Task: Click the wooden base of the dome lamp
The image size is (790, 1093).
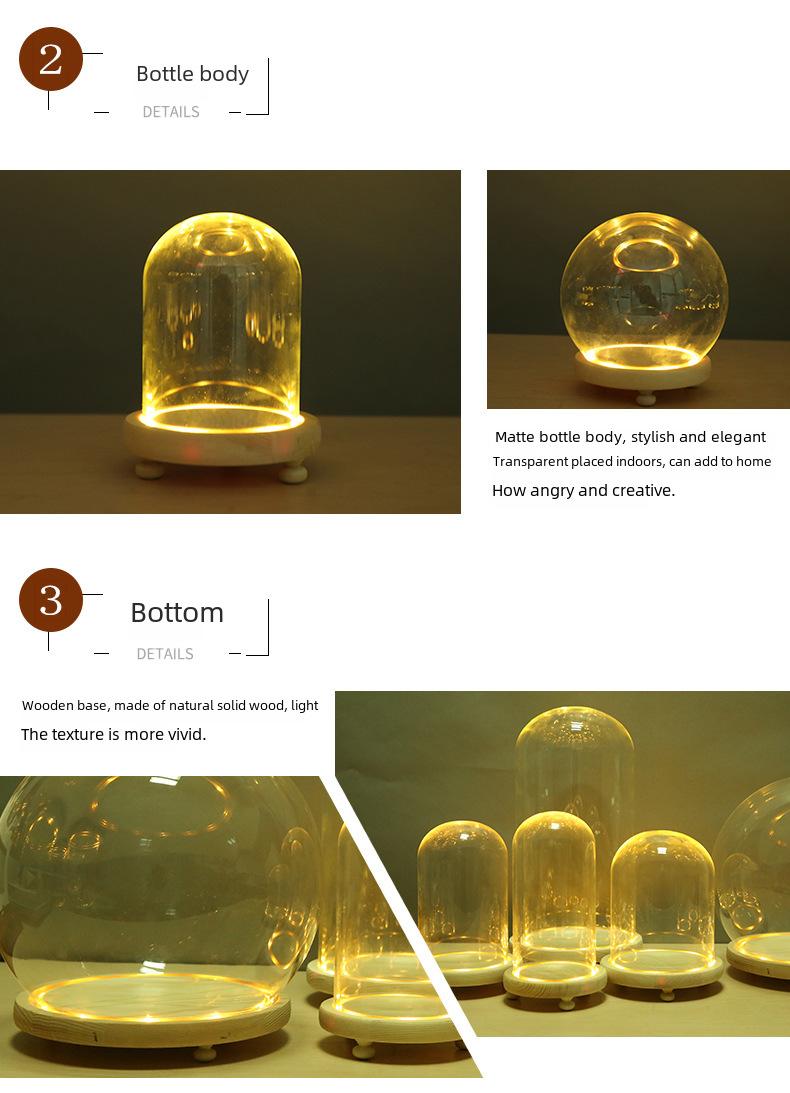Action: (222, 441)
